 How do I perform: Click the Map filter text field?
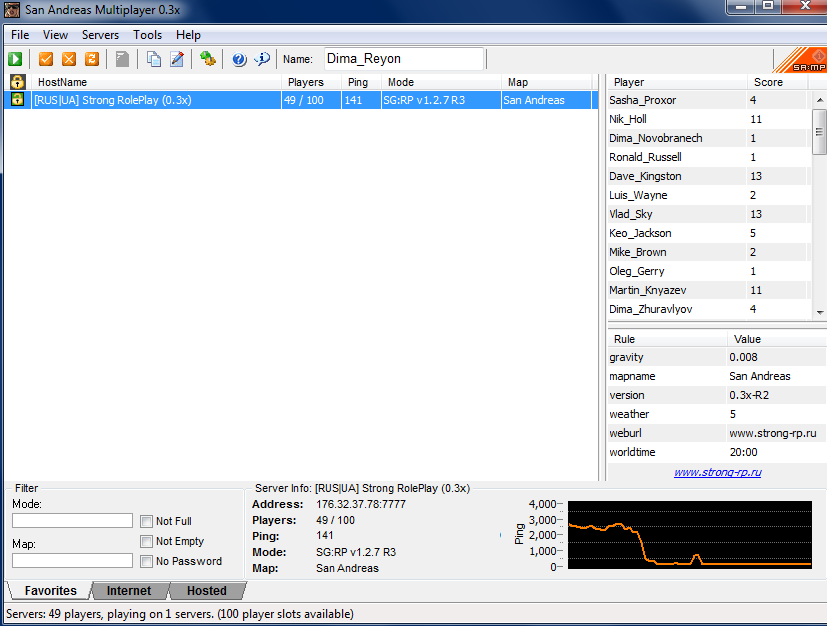[x=72, y=561]
